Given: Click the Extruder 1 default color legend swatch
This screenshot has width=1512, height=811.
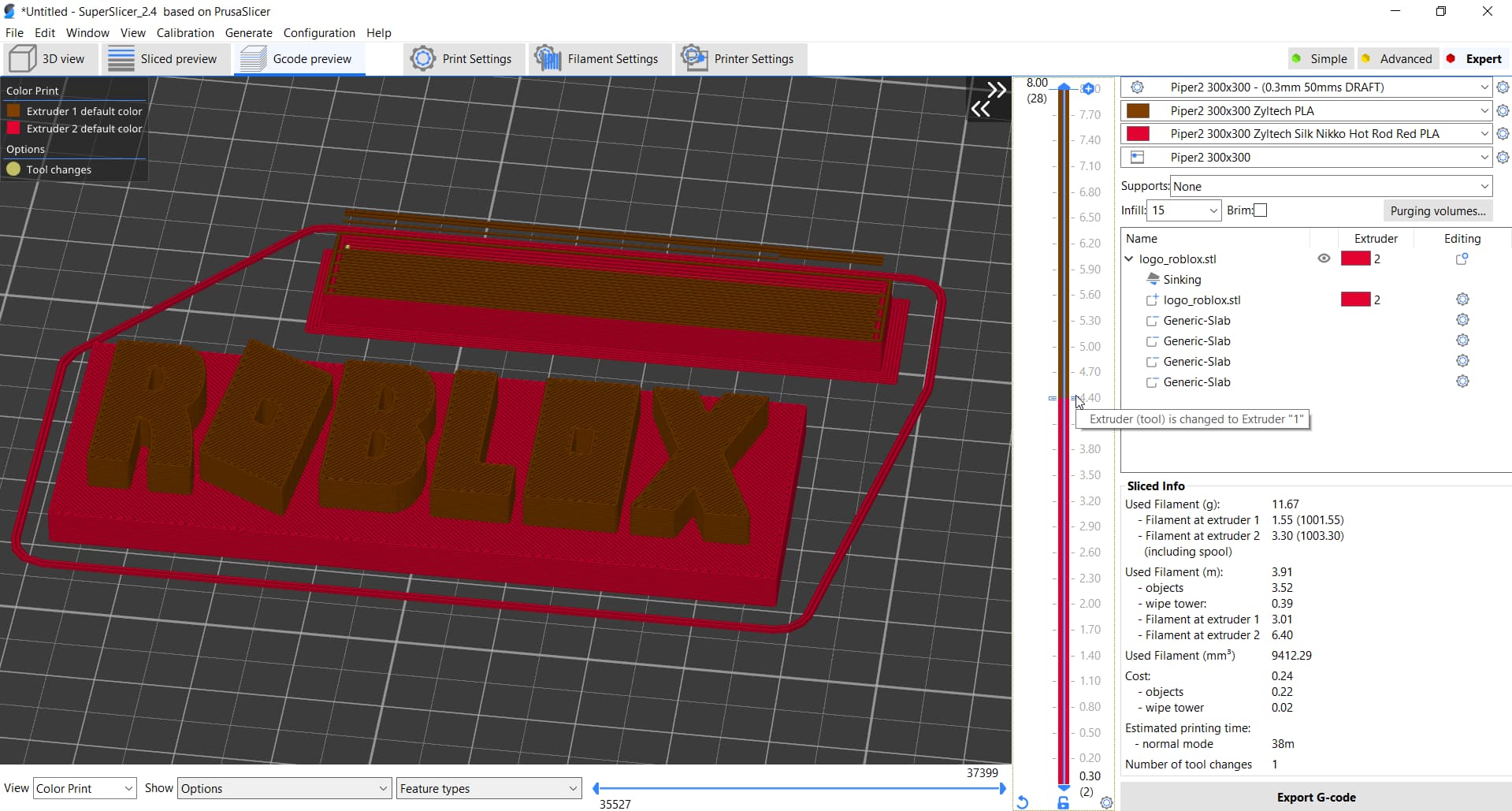Looking at the screenshot, I should (x=13, y=111).
